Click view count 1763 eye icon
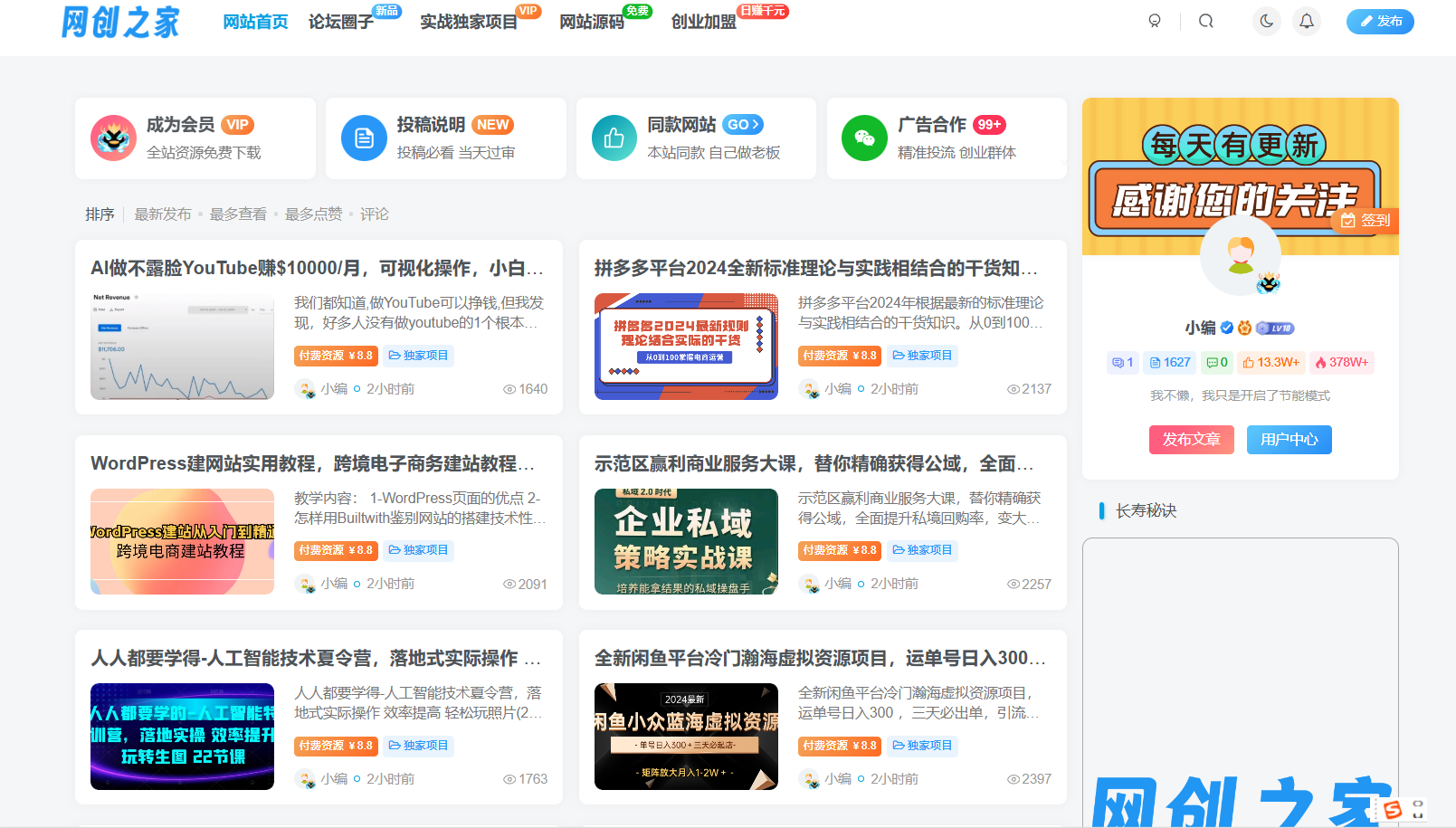1456x828 pixels. click(509, 779)
